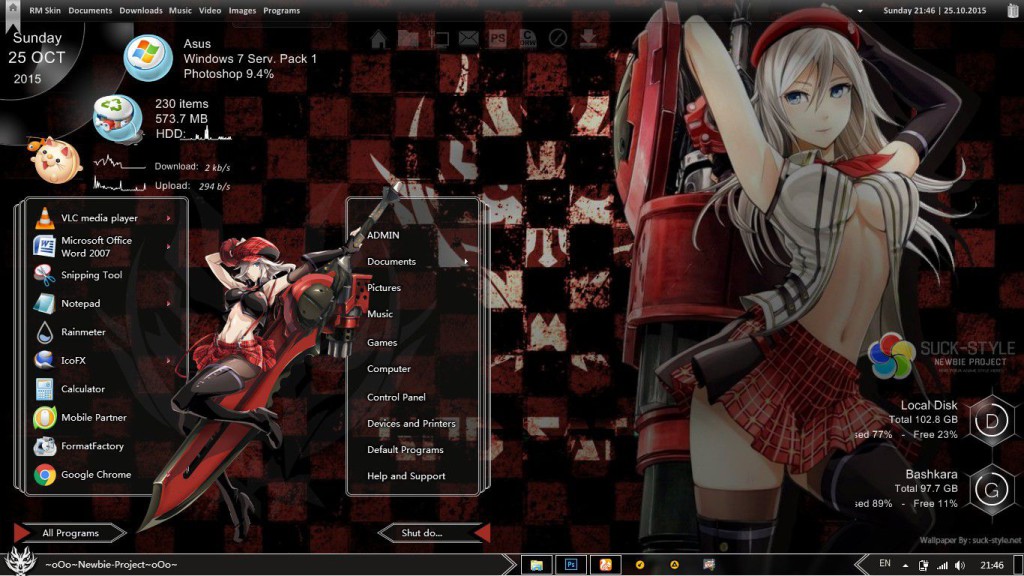Viewport: 1024px width, 576px height.
Task: Expand Documents submenu arrow
Action: tap(466, 262)
